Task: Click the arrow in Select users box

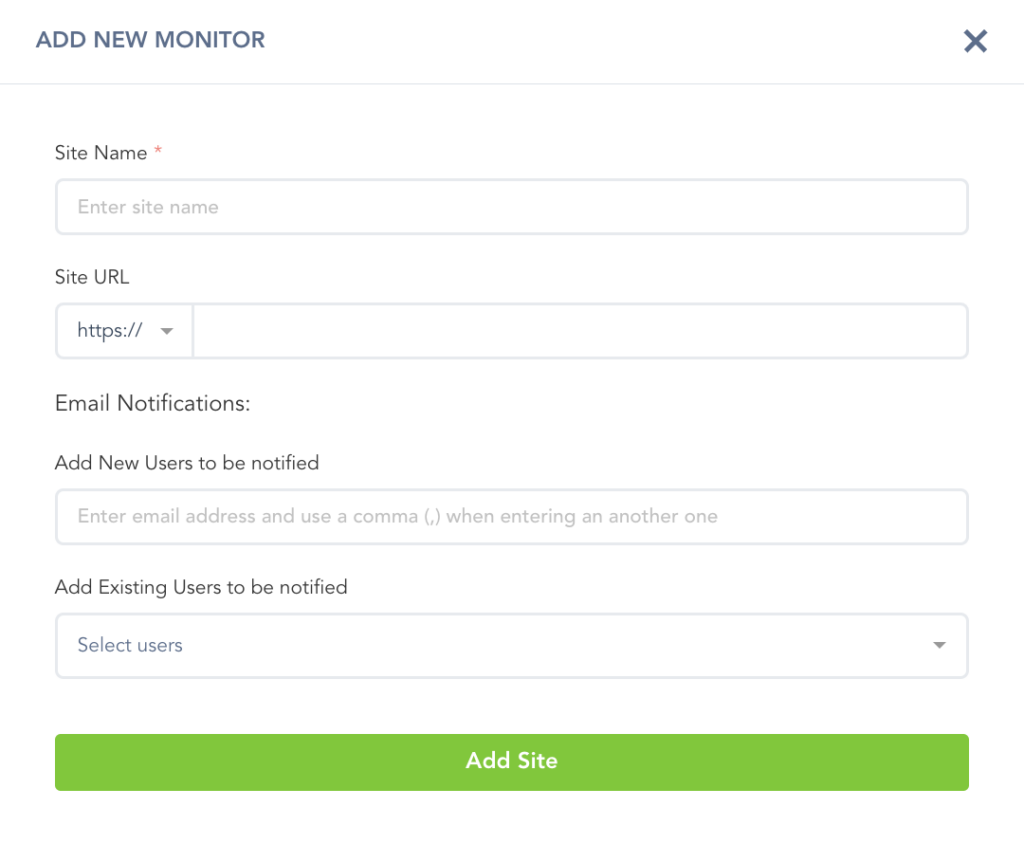Action: click(939, 645)
